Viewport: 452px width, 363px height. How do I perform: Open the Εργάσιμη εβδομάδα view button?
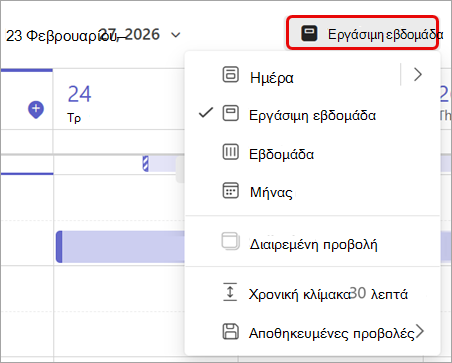pyautogui.click(x=362, y=33)
